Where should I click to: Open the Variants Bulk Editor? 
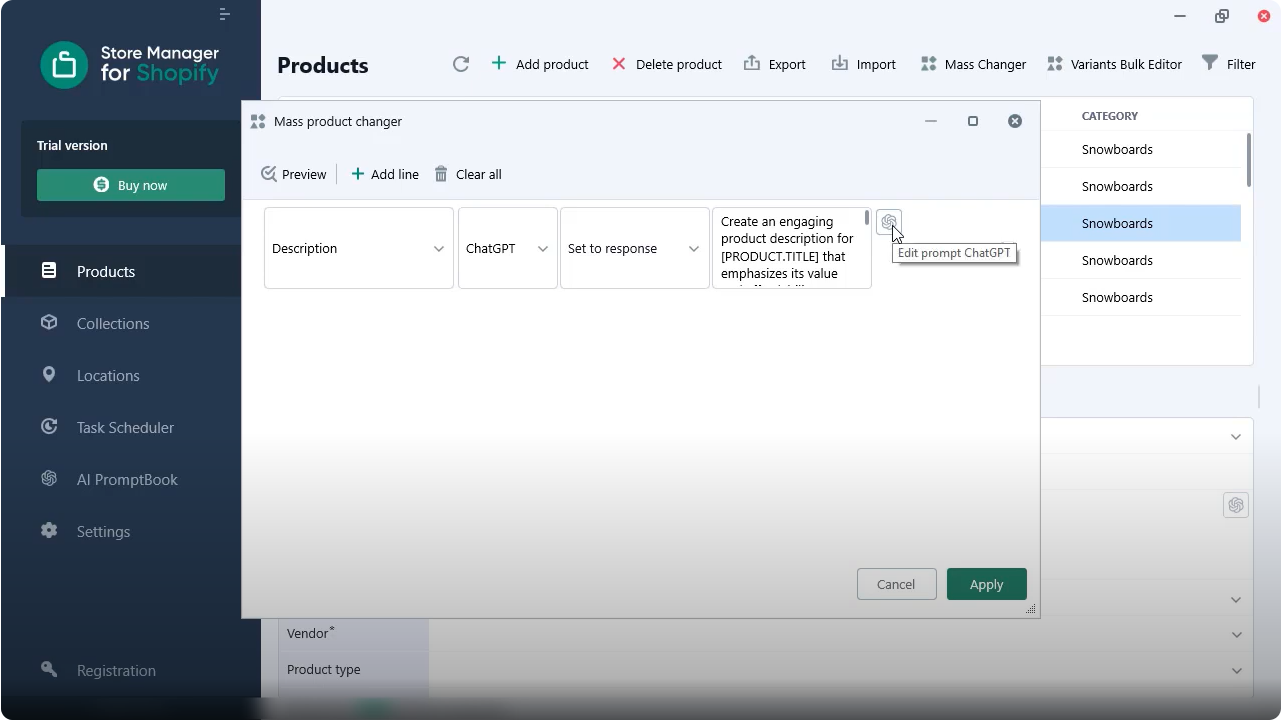[x=1114, y=64]
